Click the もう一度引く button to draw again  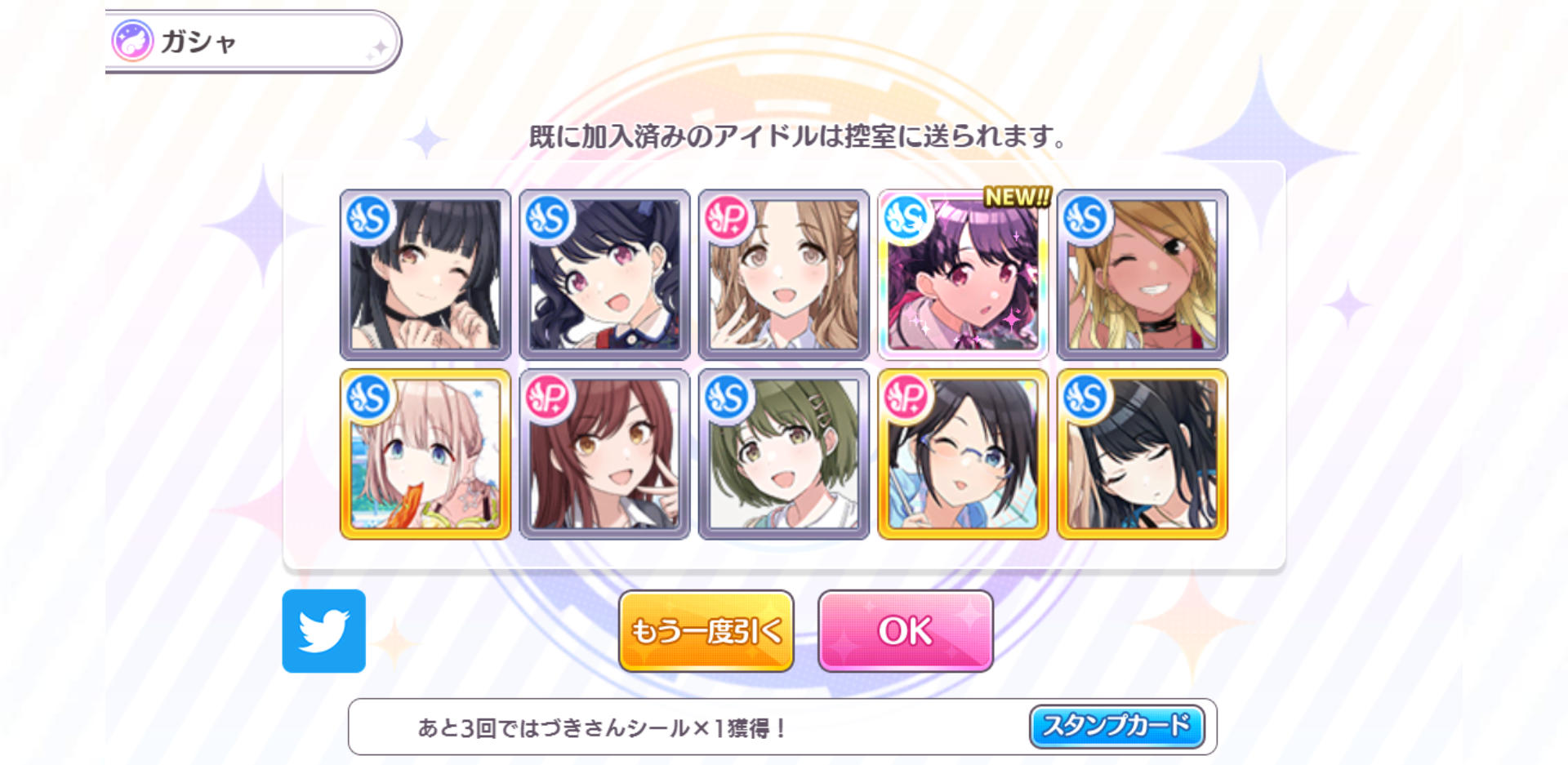706,631
